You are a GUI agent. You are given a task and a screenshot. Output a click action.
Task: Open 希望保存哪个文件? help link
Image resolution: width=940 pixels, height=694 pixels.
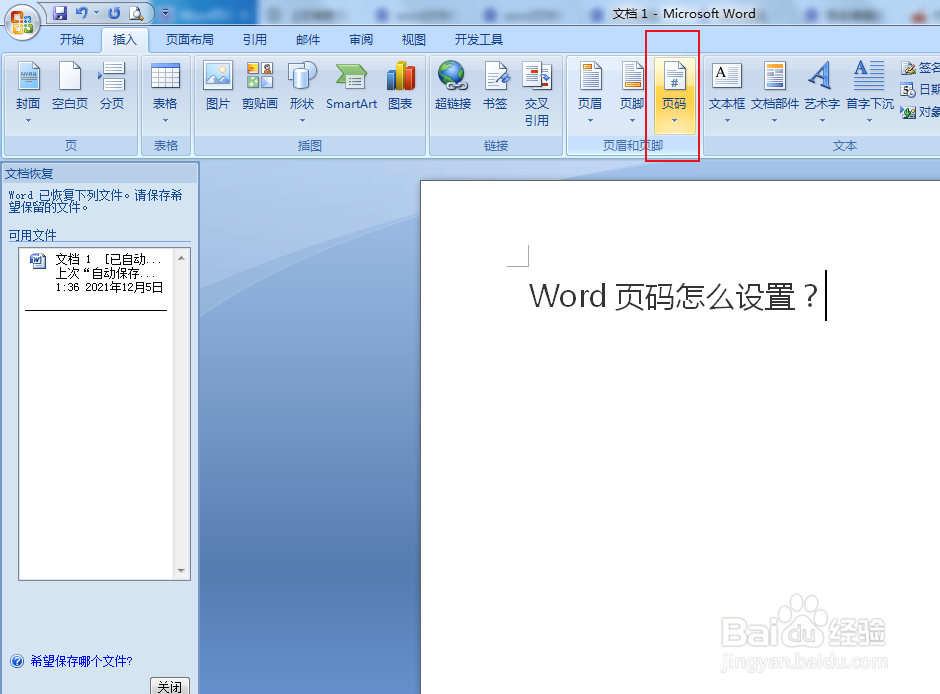(82, 661)
